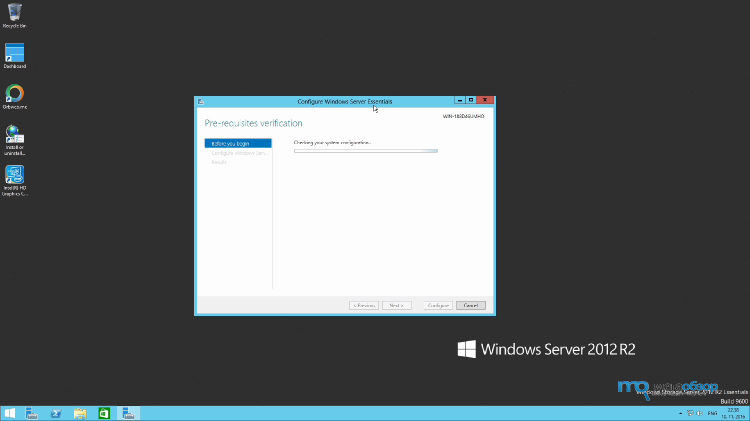Open the ENG language indicator
The height and width of the screenshot is (421, 750).
[x=712, y=413]
